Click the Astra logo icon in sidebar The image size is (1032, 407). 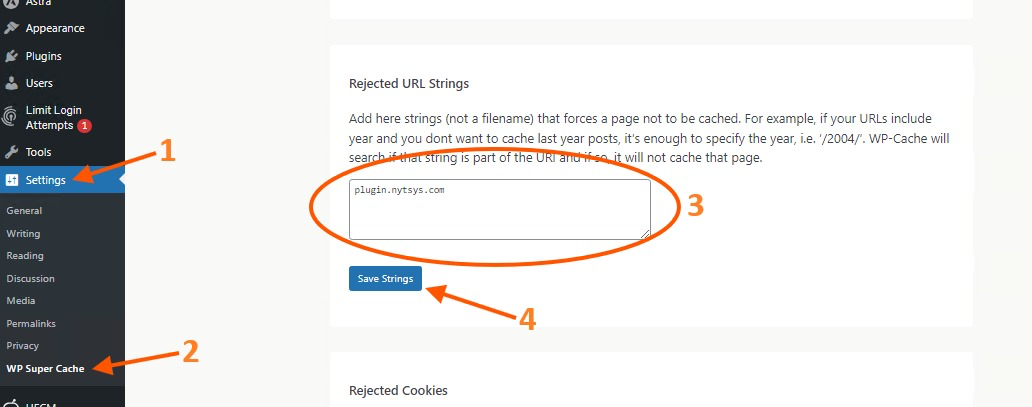[x=11, y=3]
